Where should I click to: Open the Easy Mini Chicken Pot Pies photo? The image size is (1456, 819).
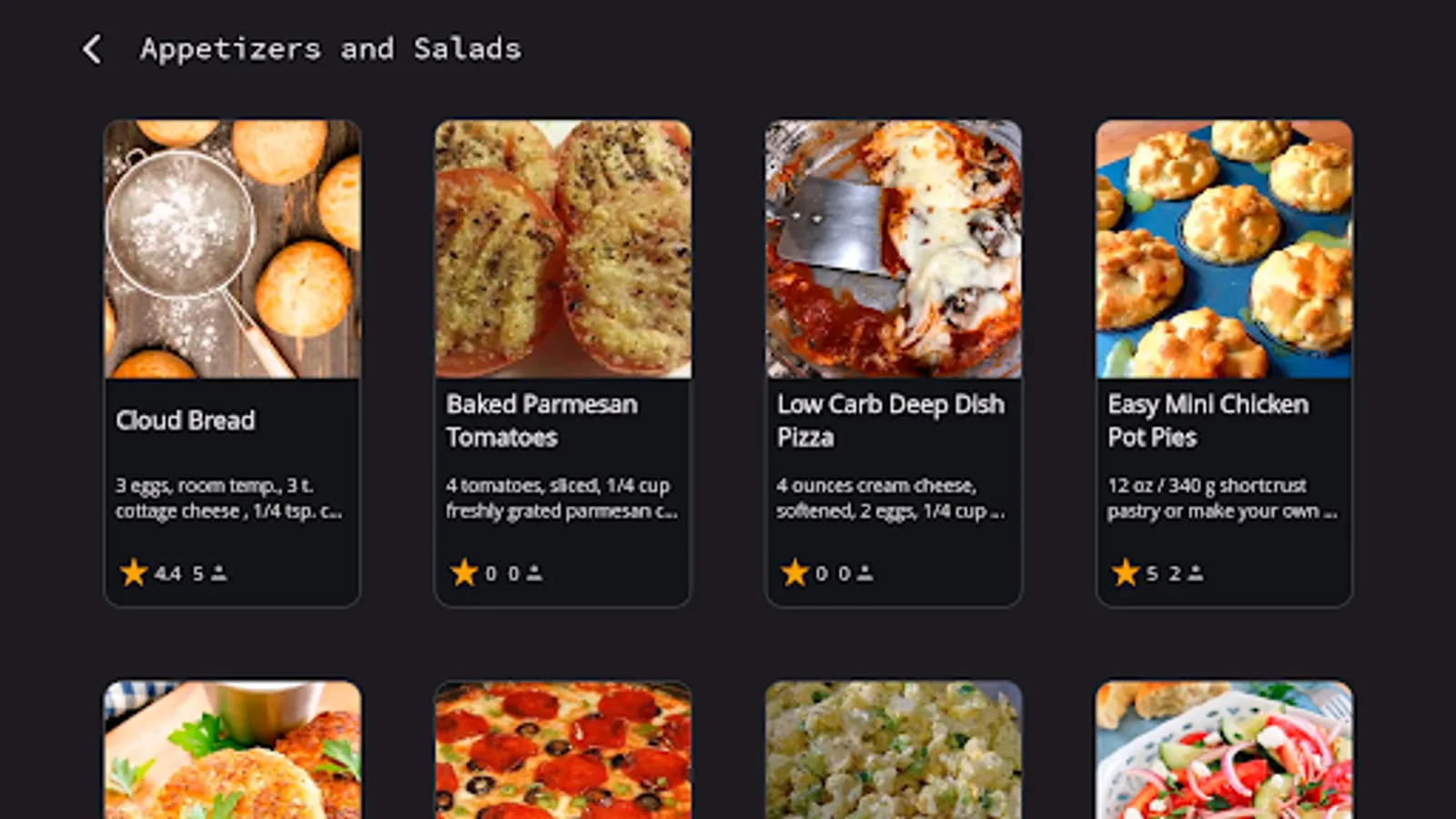point(1224,249)
